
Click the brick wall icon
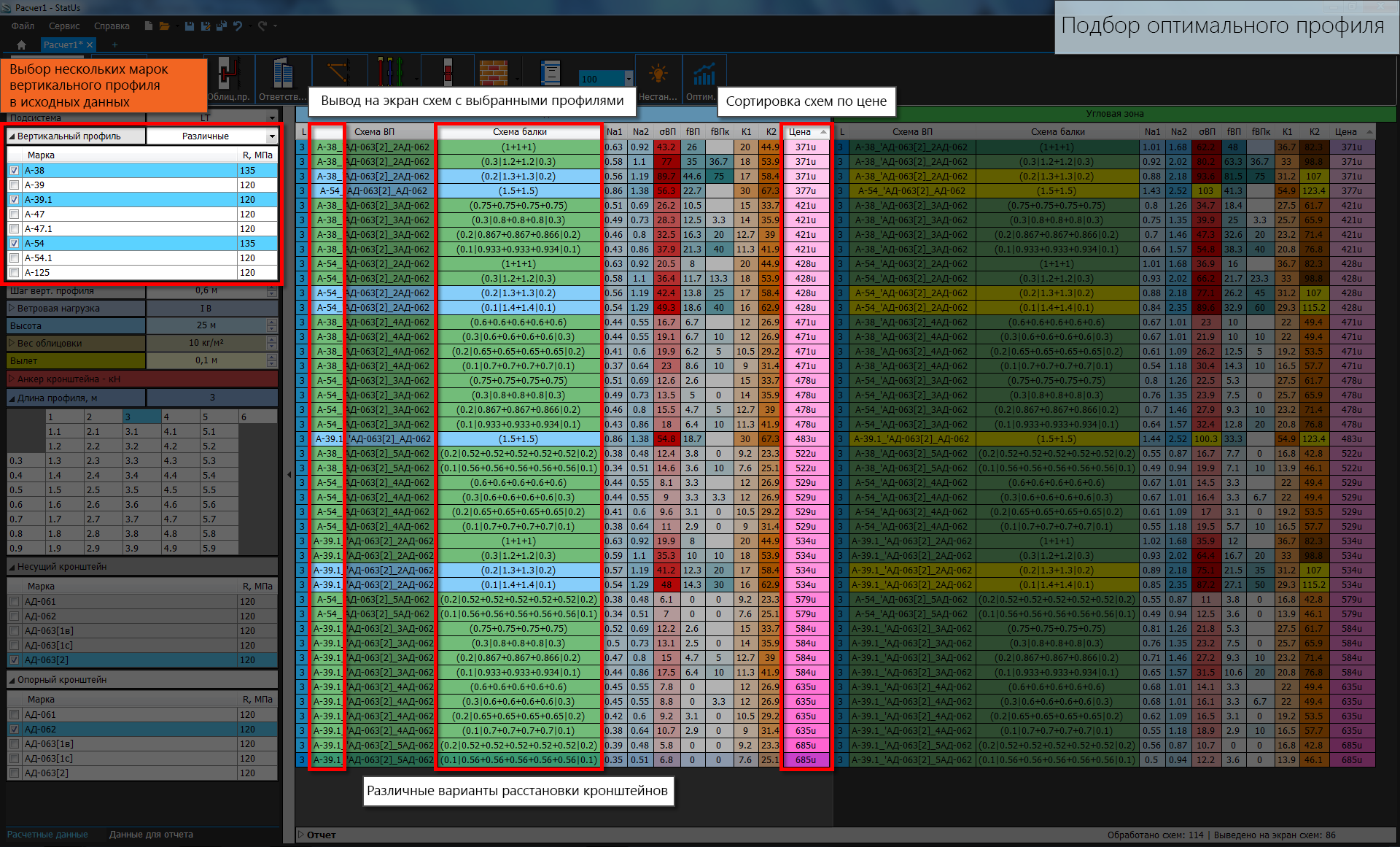[x=494, y=73]
